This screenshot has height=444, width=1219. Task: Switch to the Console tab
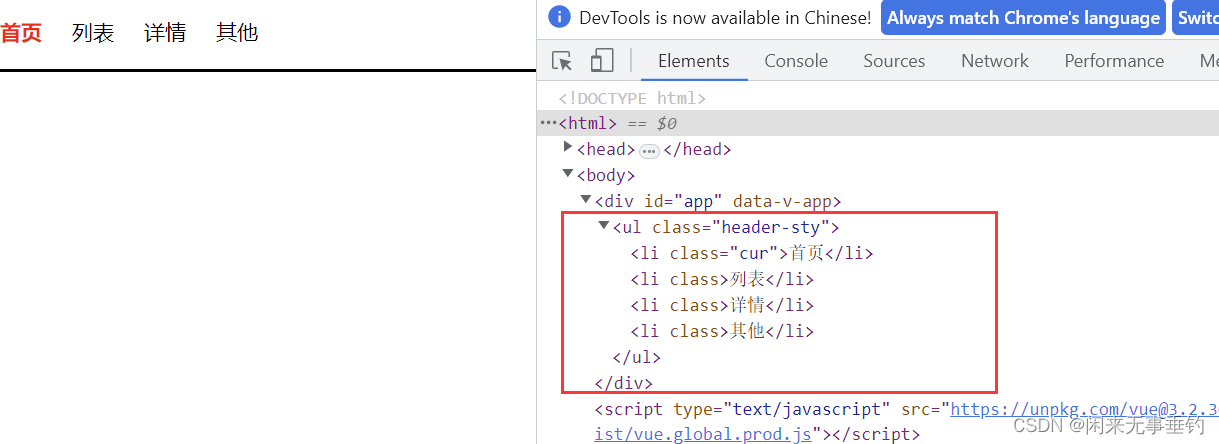(x=796, y=61)
